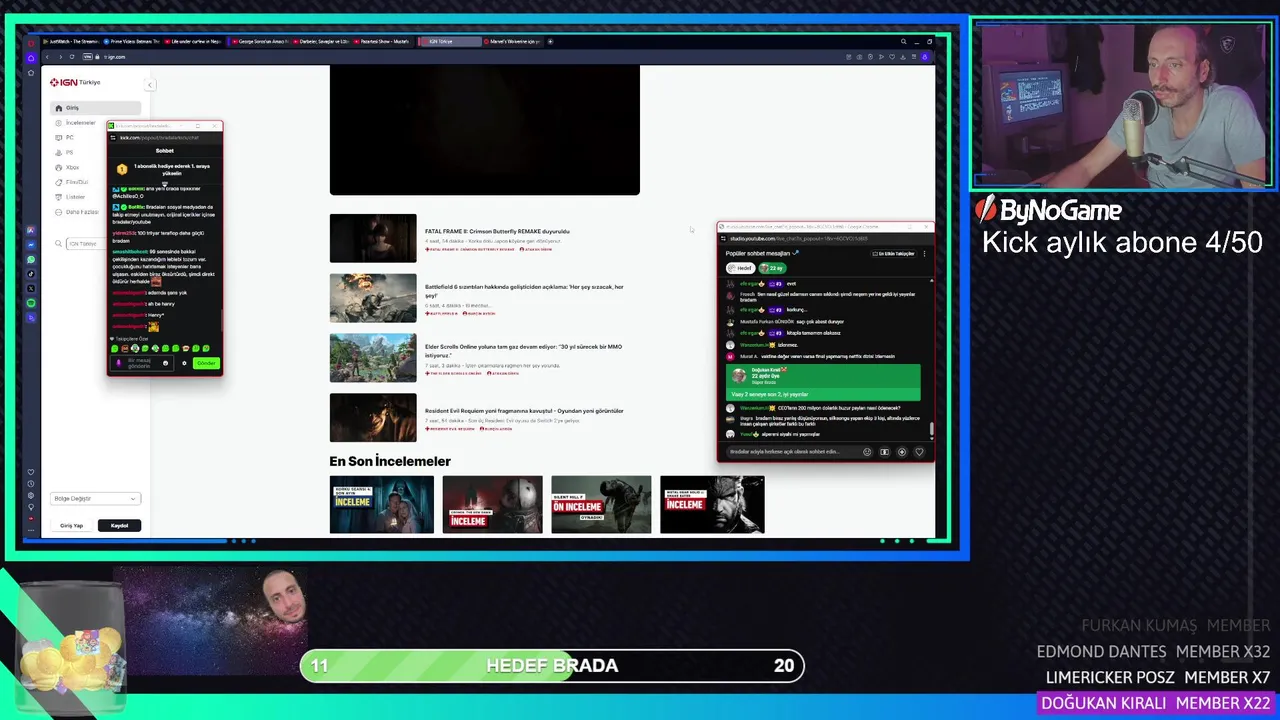Switch to the George Soros tab

pos(260,42)
